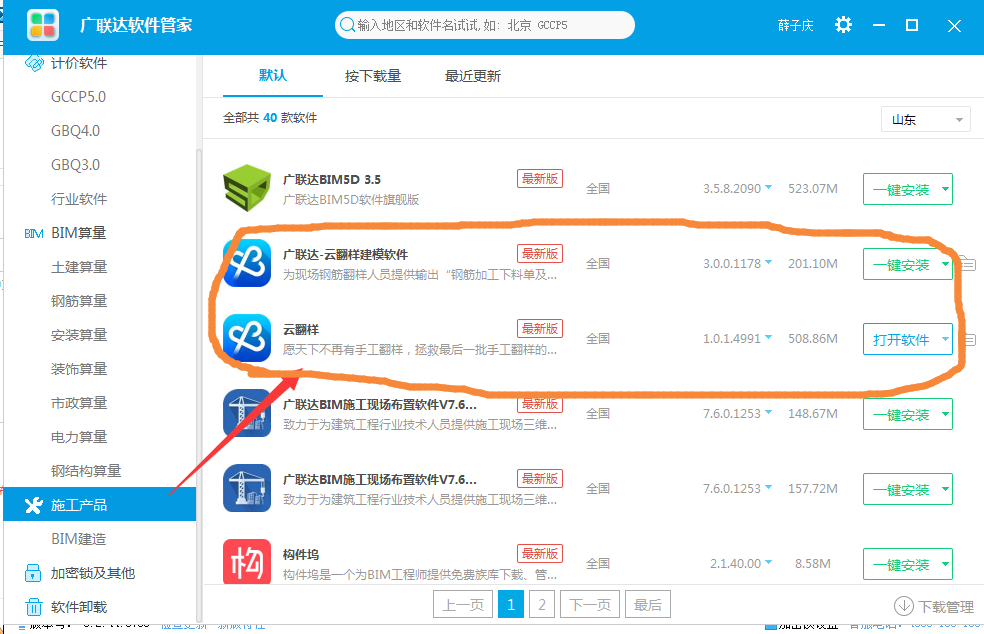Image resolution: width=984 pixels, height=634 pixels.
Task: Click the sidebar vertical scrollbar
Action: pos(199,383)
